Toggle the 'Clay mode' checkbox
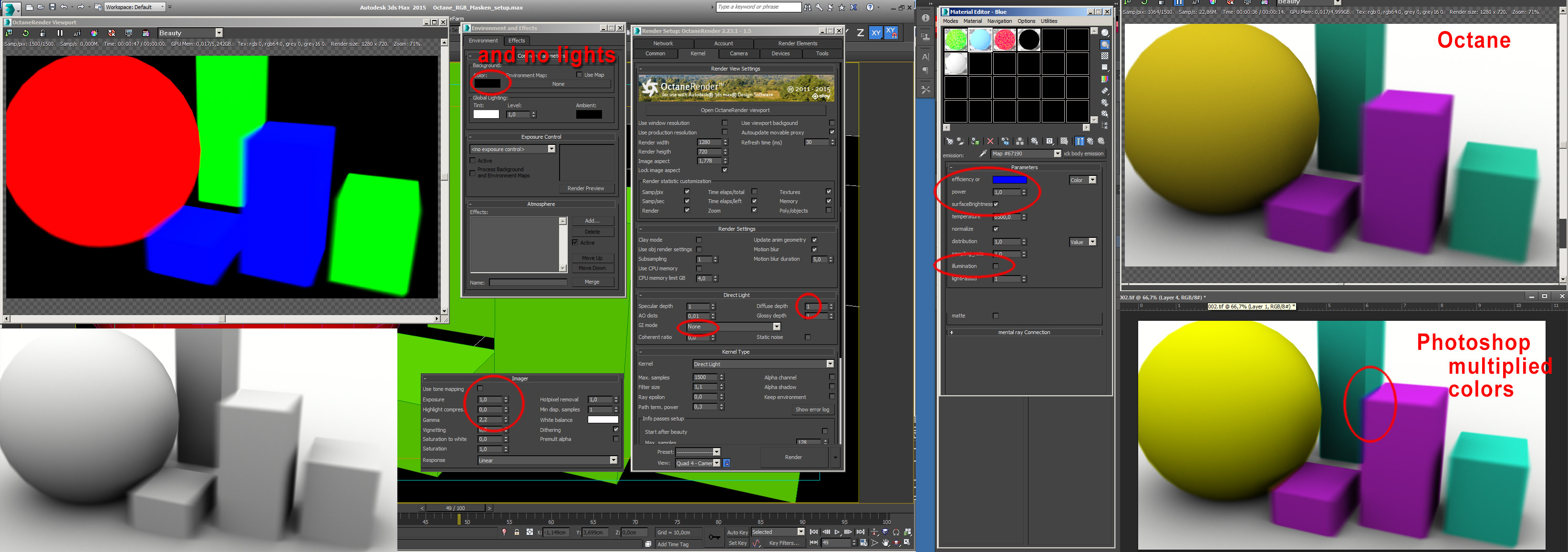 point(699,240)
